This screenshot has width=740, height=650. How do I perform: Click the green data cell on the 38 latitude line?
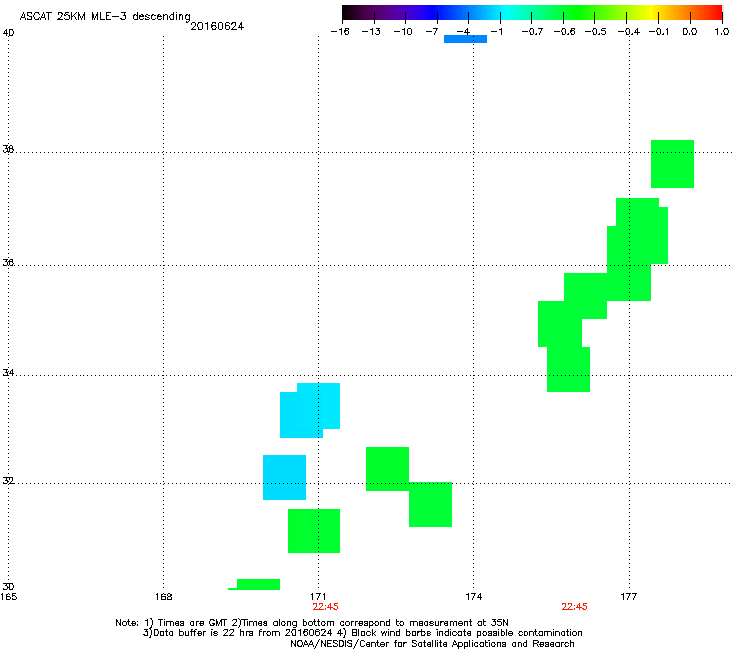(x=673, y=164)
